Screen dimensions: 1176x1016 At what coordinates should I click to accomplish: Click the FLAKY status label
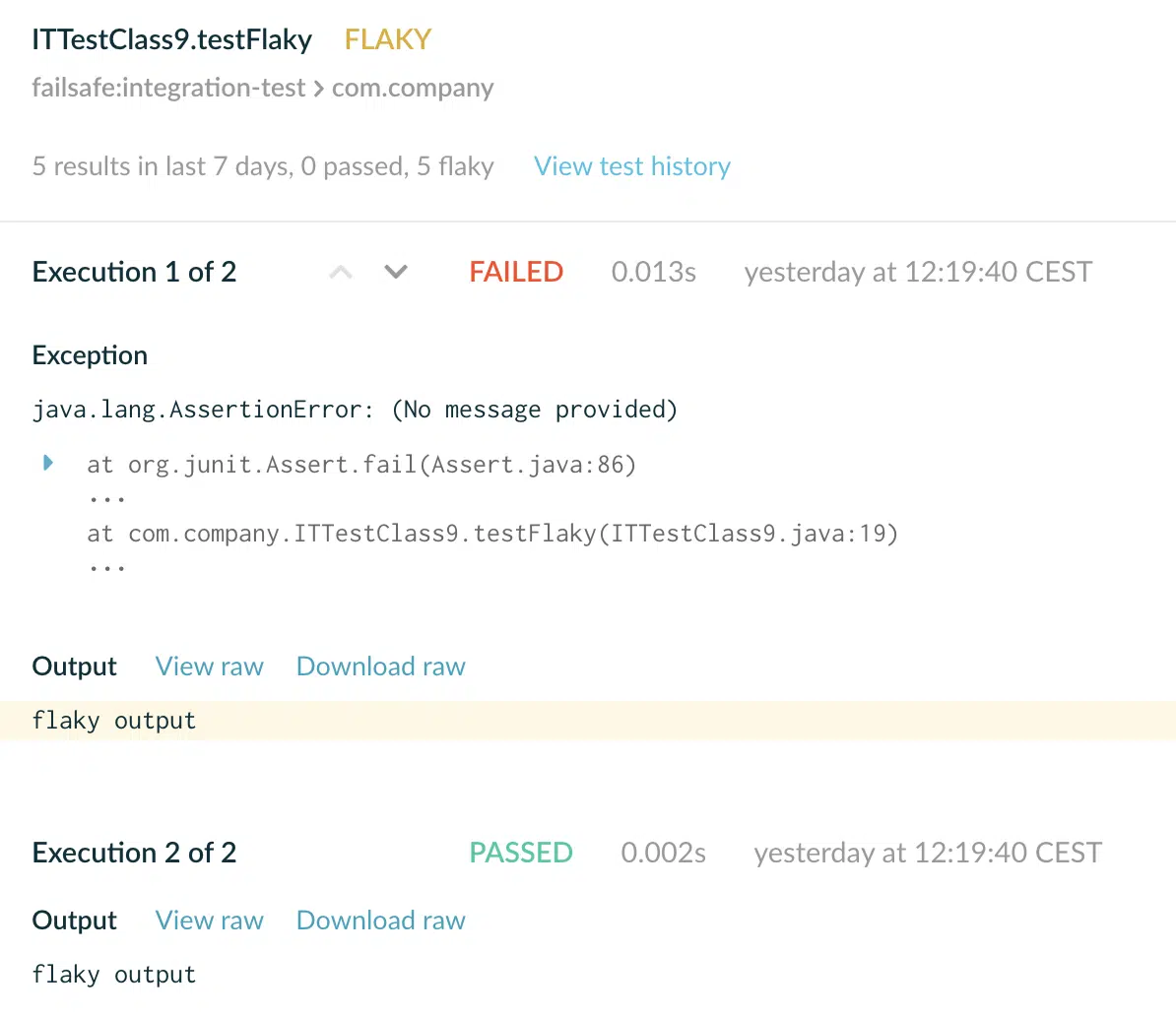pyautogui.click(x=388, y=39)
